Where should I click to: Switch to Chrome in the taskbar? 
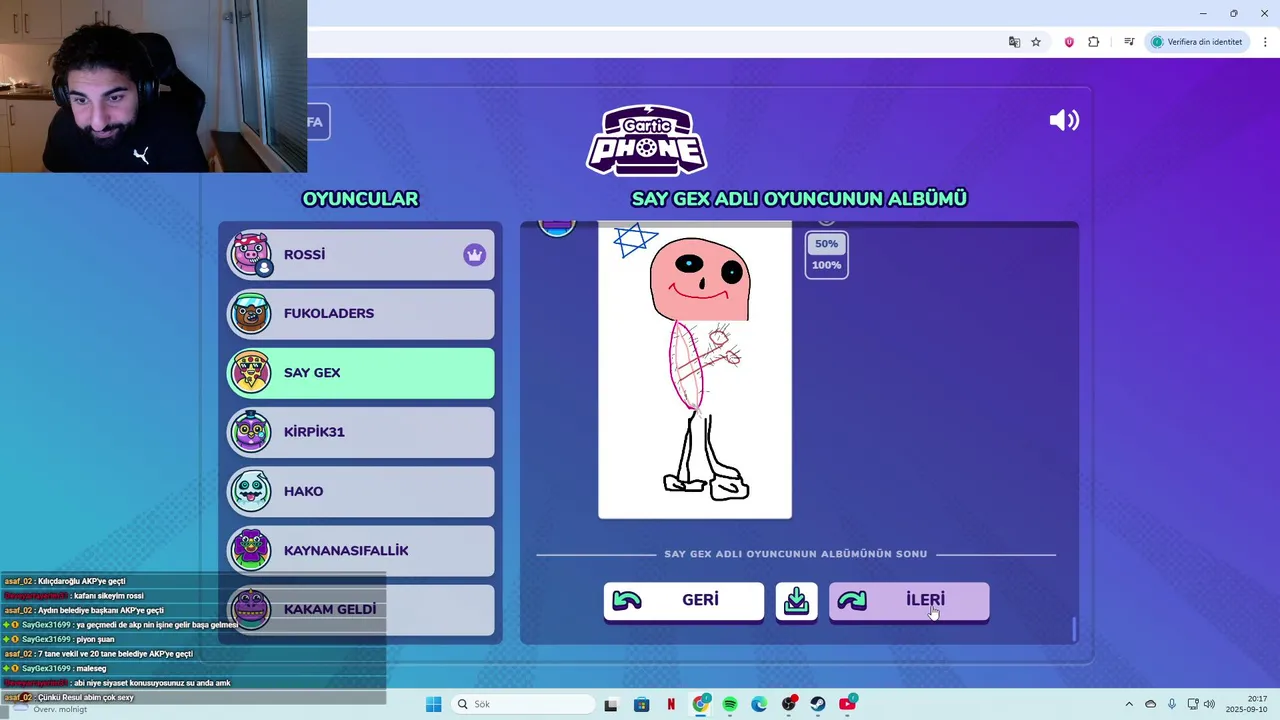[x=700, y=704]
